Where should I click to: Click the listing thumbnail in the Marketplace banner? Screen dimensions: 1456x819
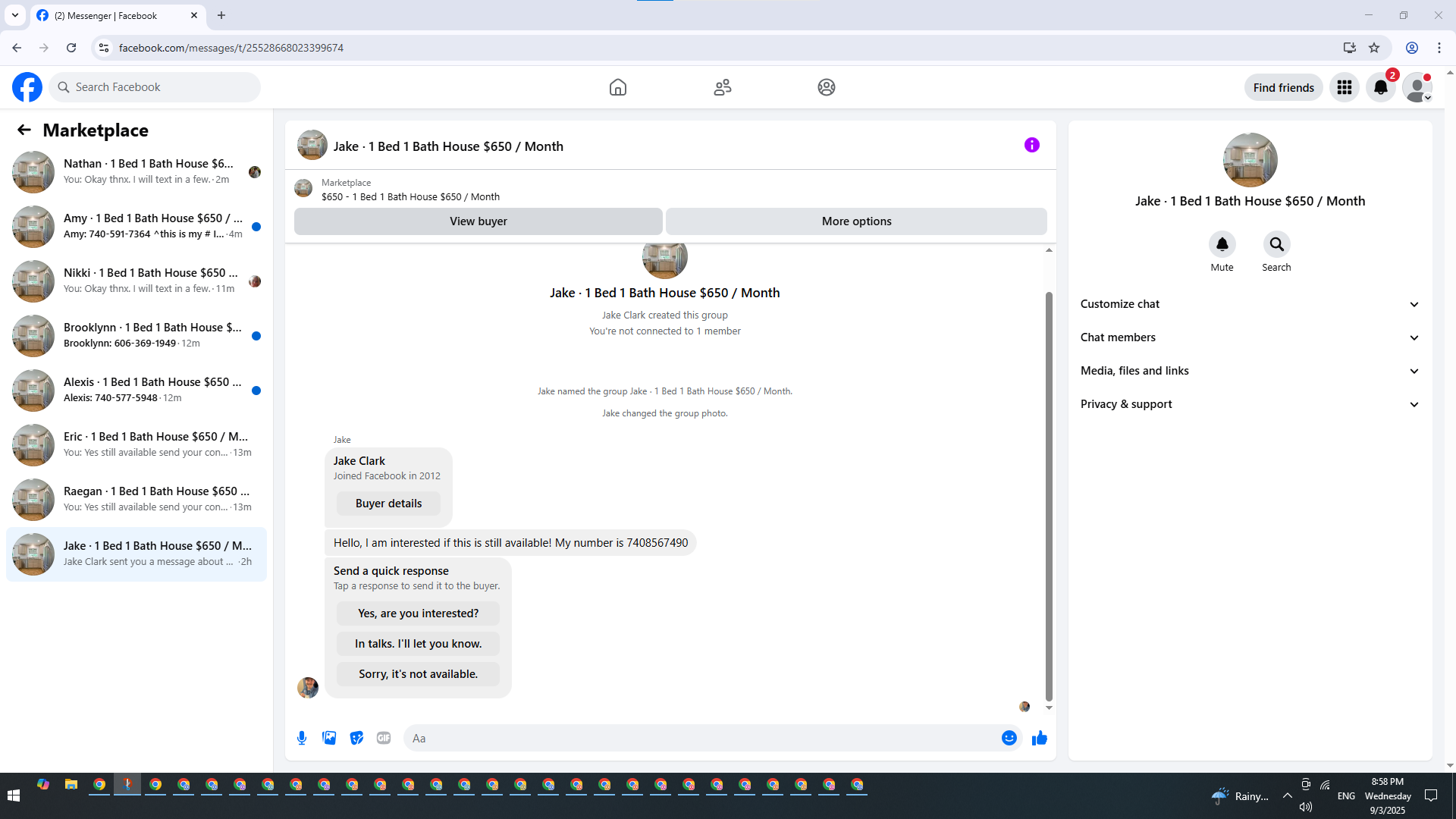pyautogui.click(x=303, y=188)
